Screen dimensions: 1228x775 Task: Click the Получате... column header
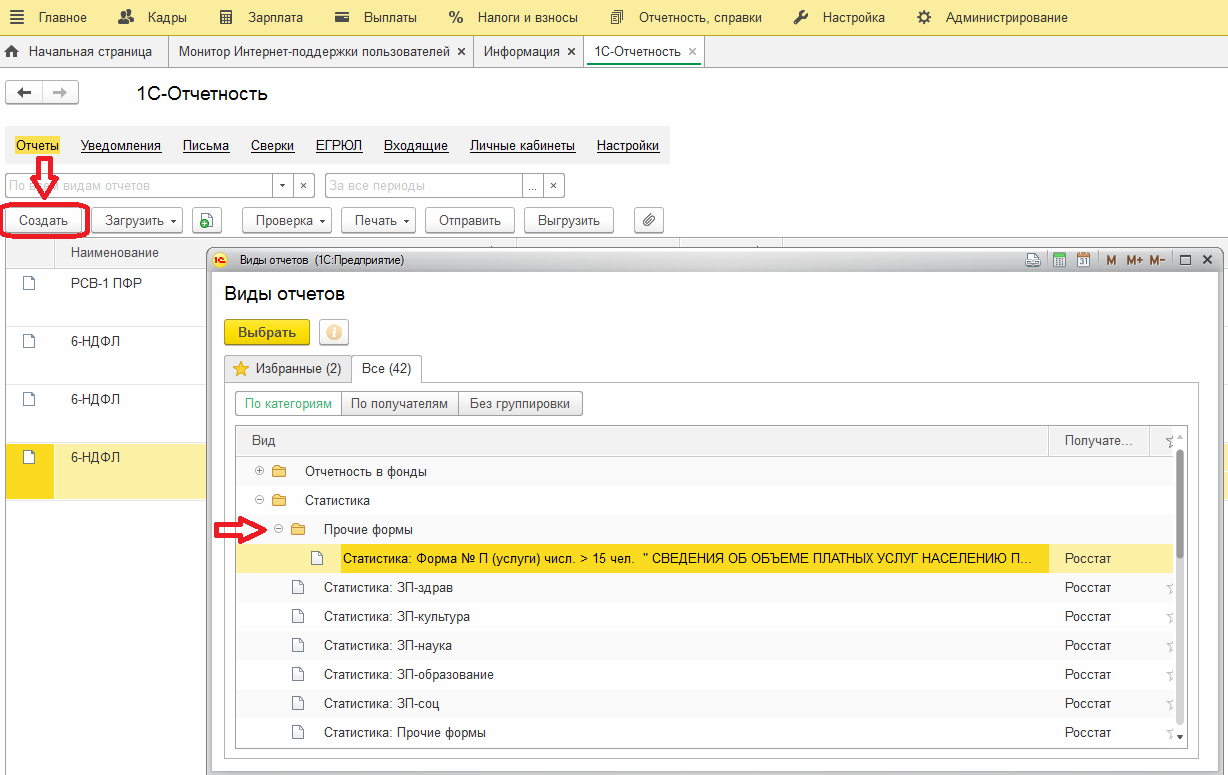click(x=1098, y=441)
